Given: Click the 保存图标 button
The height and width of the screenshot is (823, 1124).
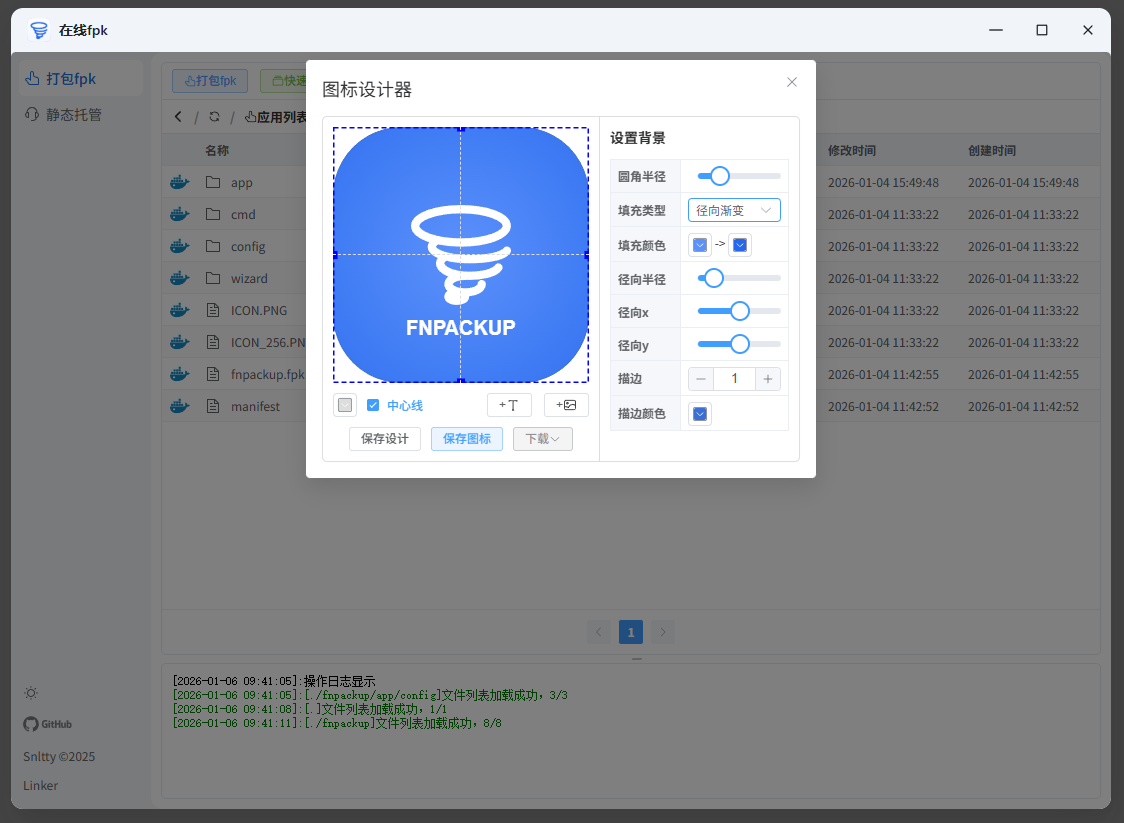Looking at the screenshot, I should click(467, 439).
